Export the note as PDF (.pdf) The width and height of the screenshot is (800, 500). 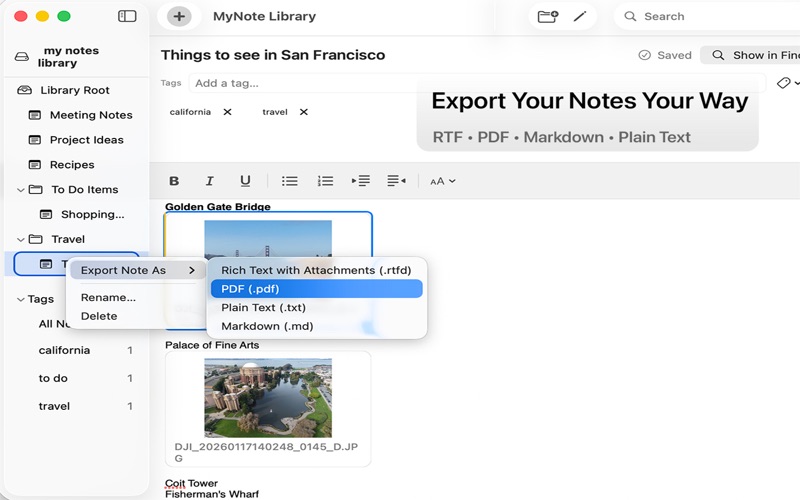(316, 289)
